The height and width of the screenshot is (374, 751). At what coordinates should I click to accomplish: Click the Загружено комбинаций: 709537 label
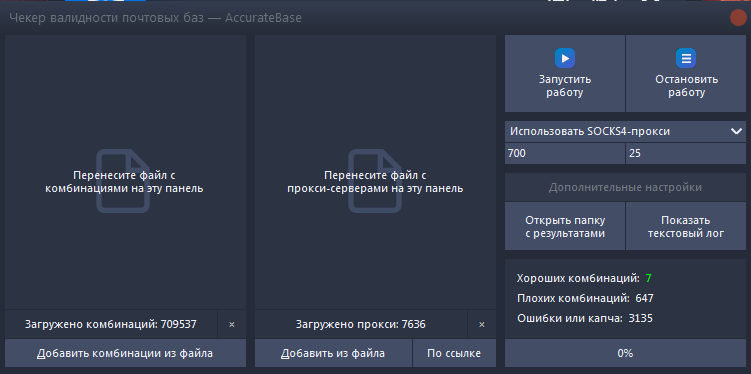[x=111, y=325]
